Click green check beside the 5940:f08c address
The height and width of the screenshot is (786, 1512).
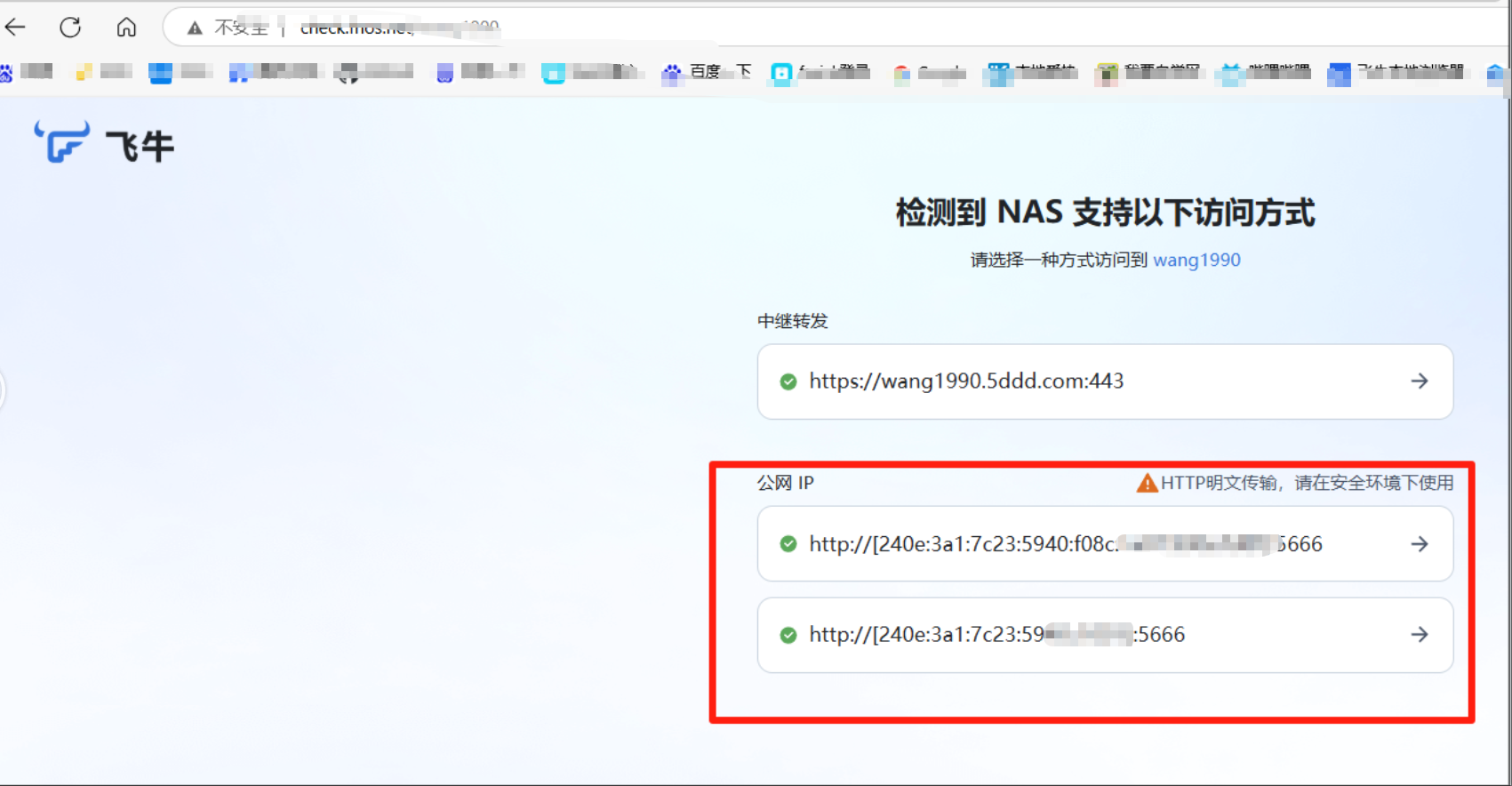click(x=788, y=544)
